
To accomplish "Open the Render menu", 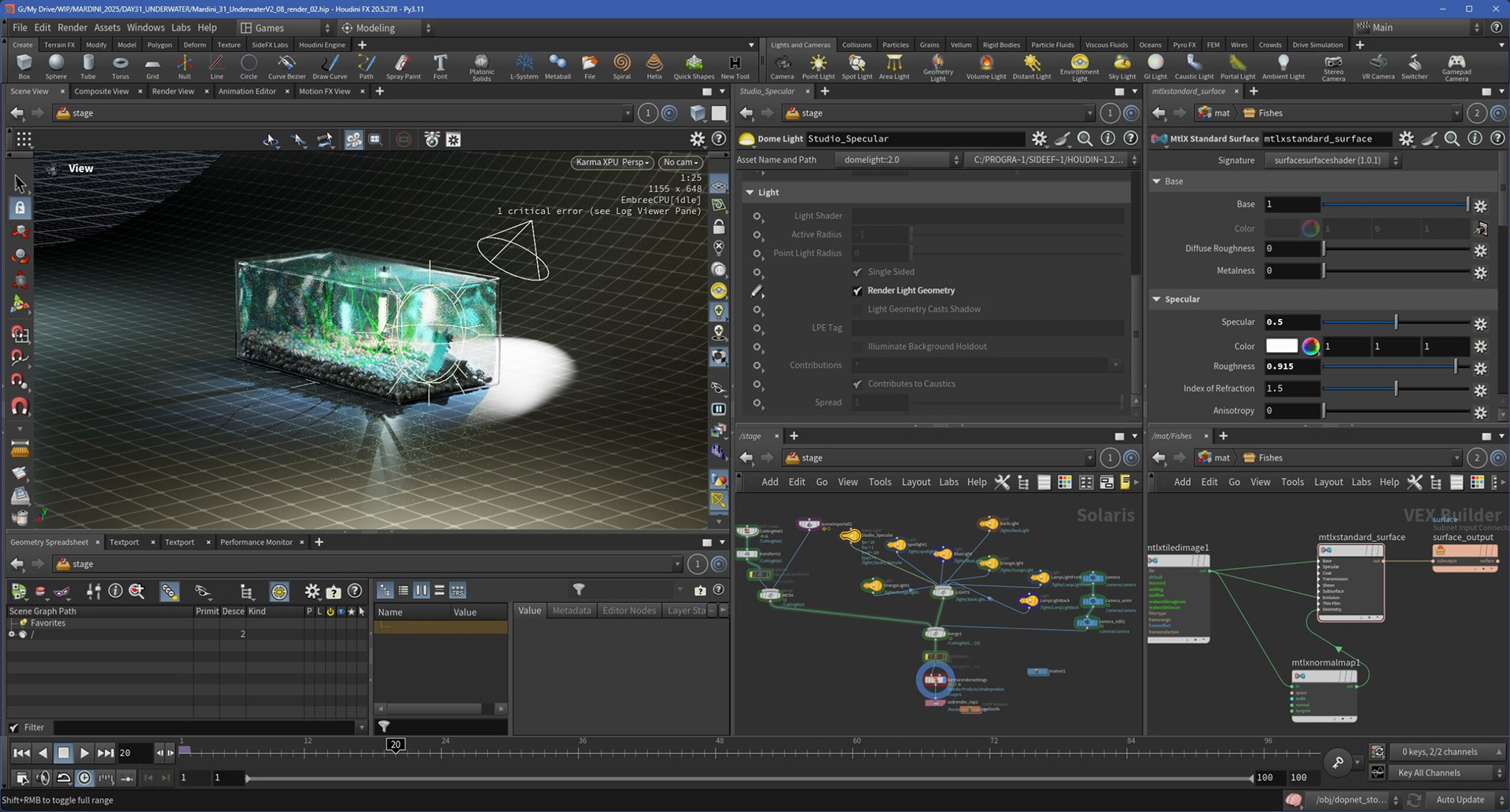I will pos(72,28).
